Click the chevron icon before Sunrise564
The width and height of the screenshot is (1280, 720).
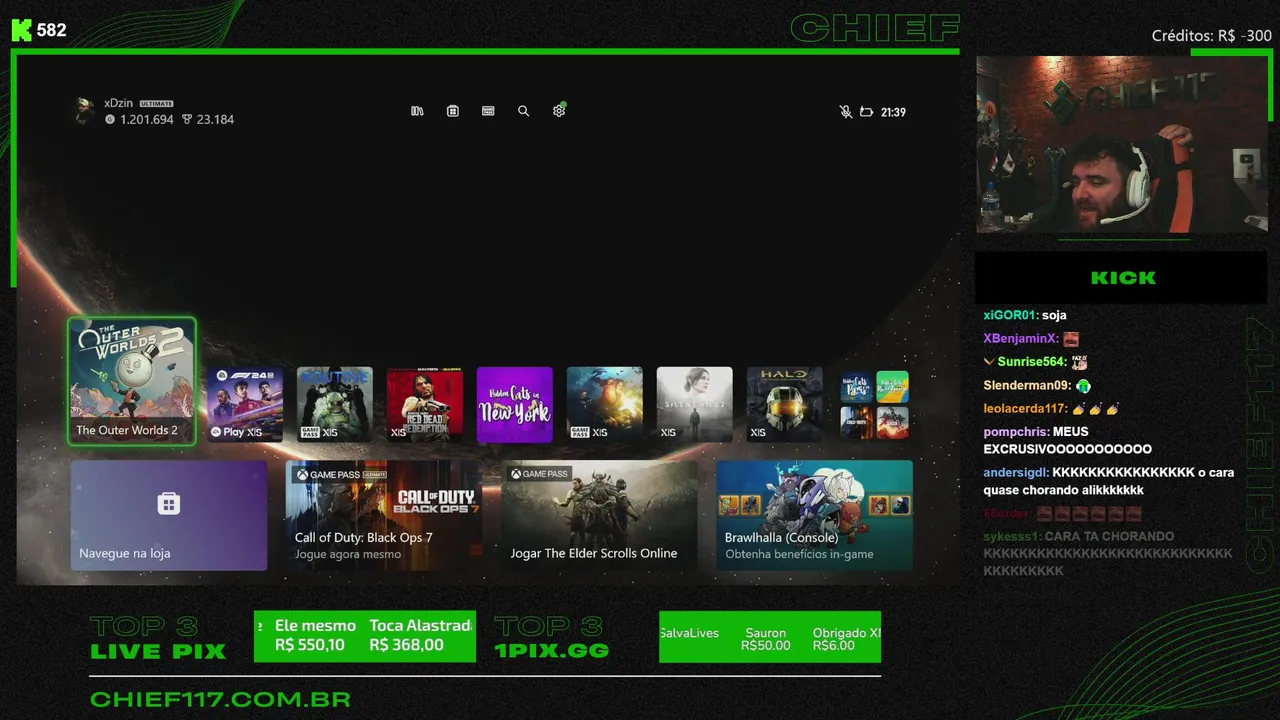tap(989, 362)
